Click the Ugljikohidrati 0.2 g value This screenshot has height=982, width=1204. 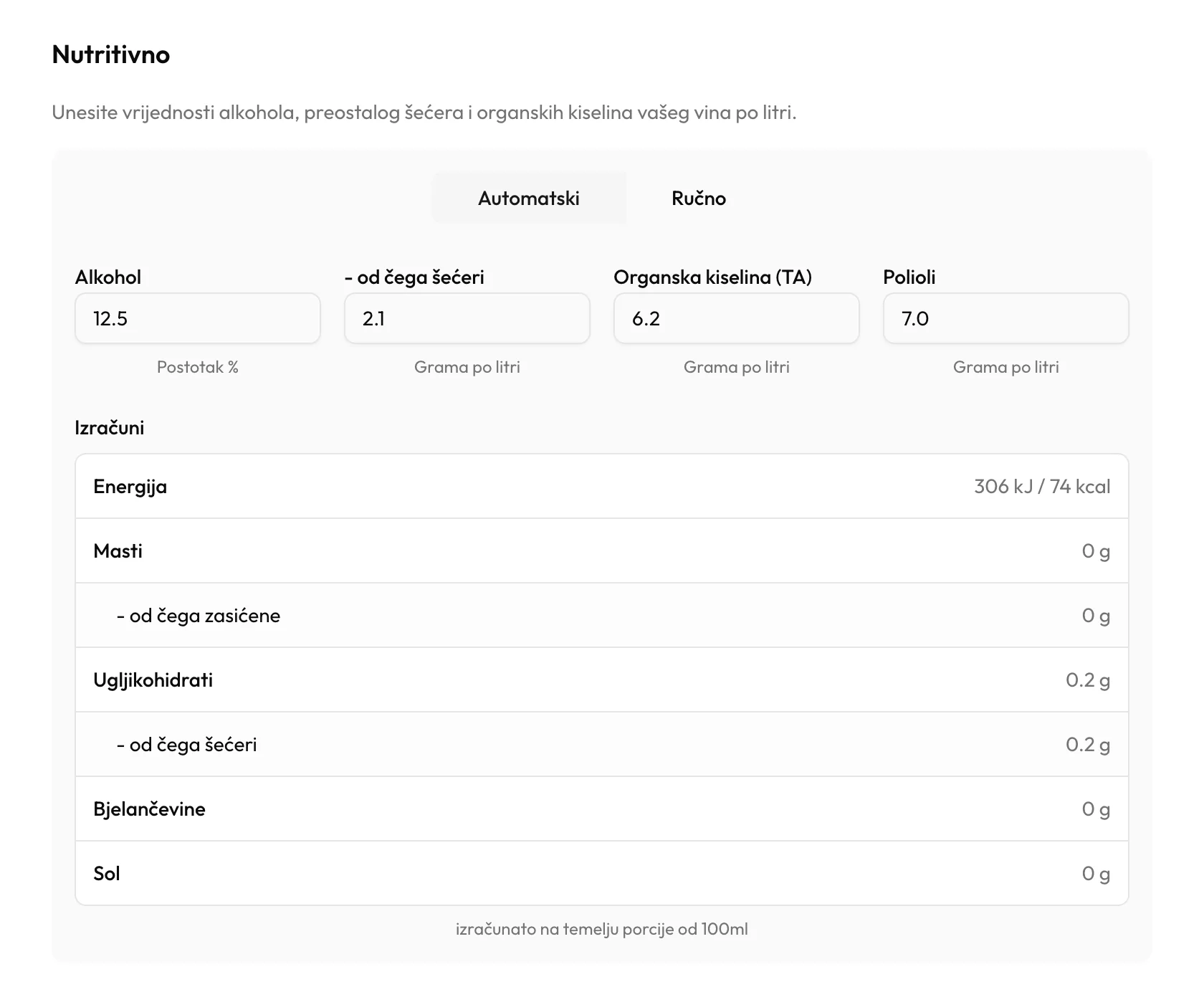(x=1088, y=680)
